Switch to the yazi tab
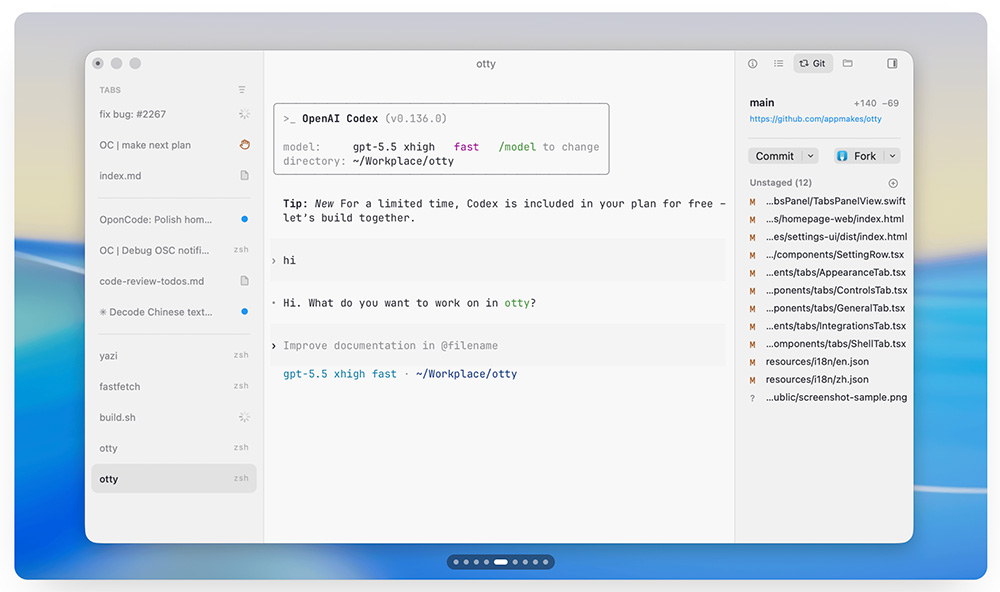 (x=173, y=355)
